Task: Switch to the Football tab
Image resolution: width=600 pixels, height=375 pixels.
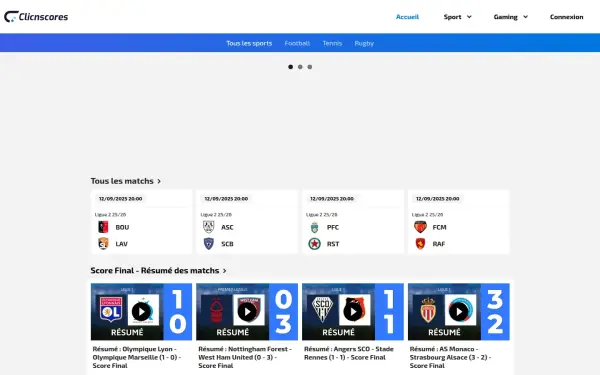Action: (297, 43)
